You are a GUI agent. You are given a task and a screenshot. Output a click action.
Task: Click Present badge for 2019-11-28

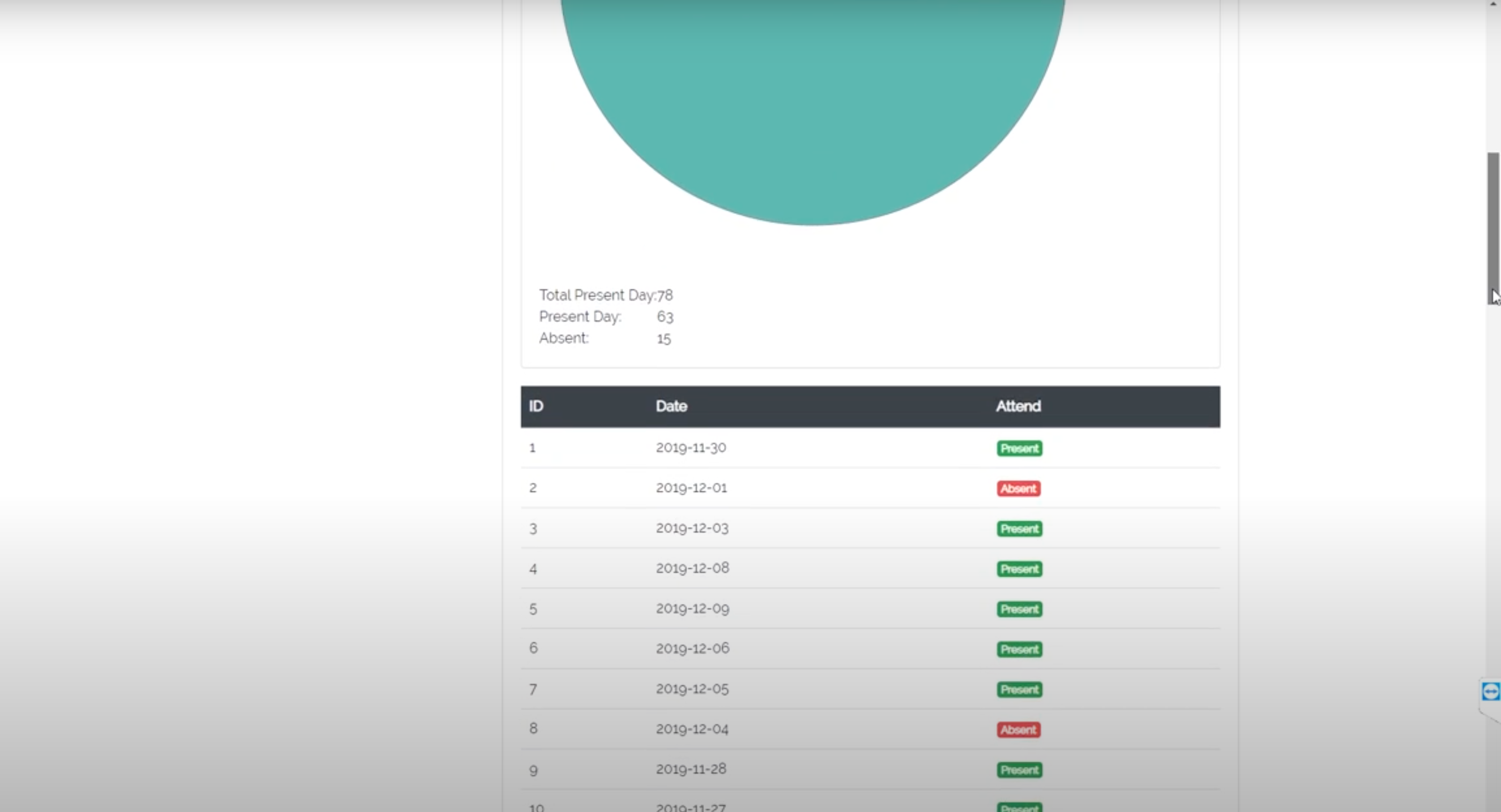click(1019, 770)
